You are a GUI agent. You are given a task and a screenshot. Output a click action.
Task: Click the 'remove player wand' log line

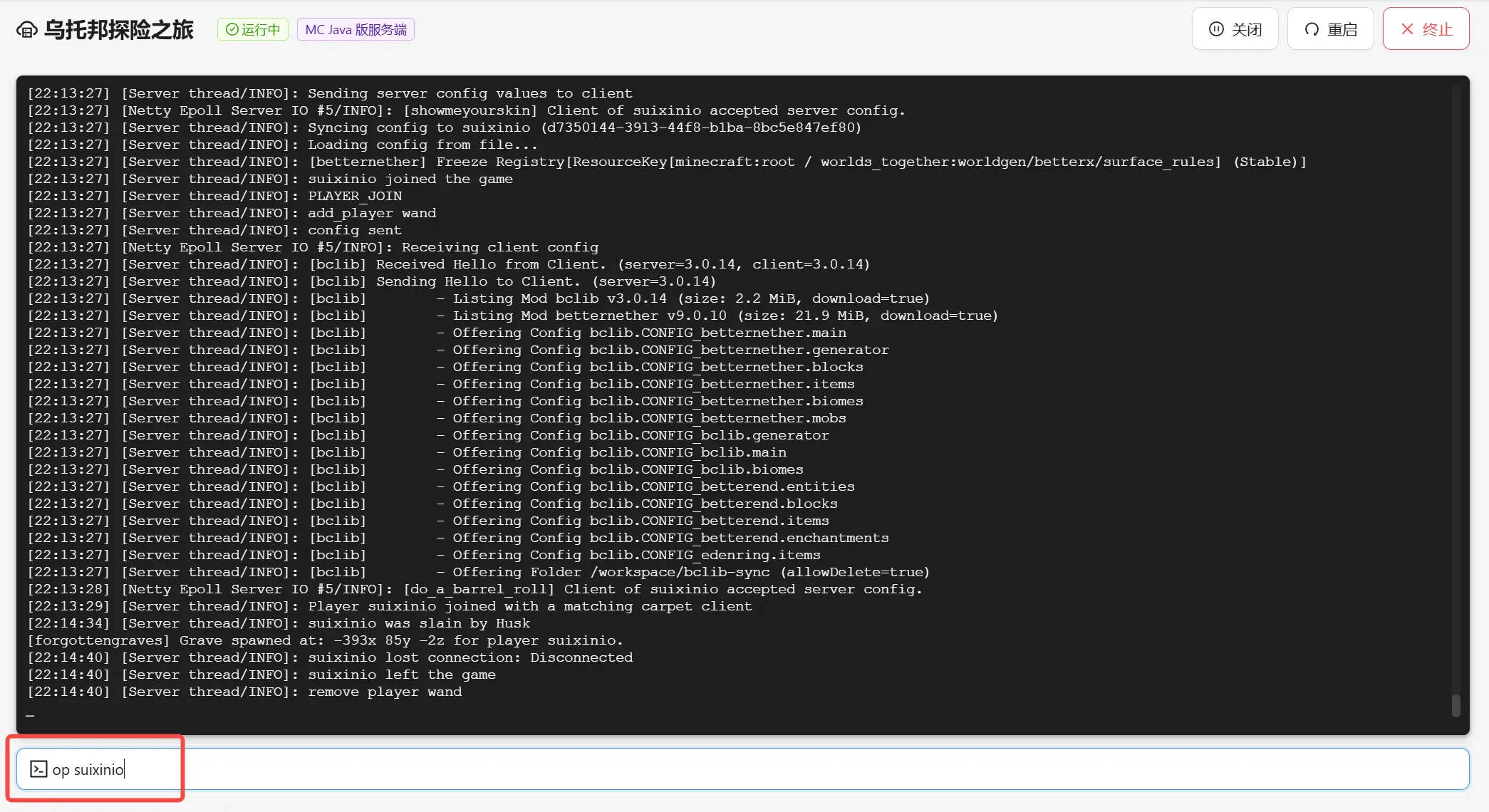(244, 692)
